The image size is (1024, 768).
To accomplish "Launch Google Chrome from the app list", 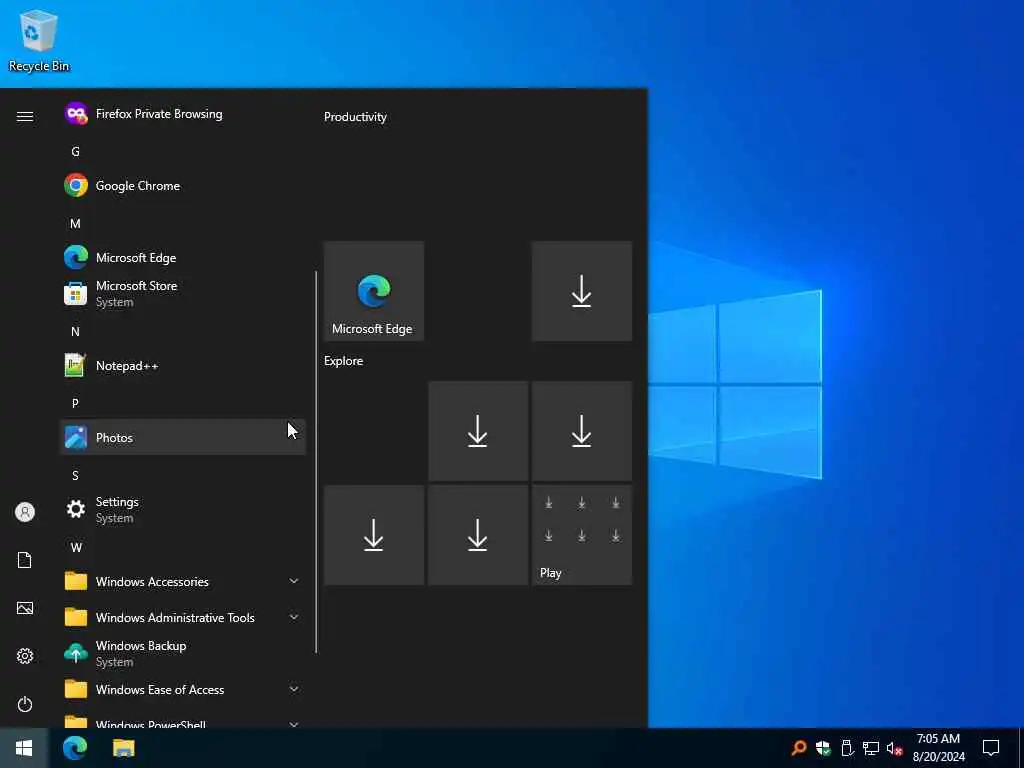I will (182, 185).
